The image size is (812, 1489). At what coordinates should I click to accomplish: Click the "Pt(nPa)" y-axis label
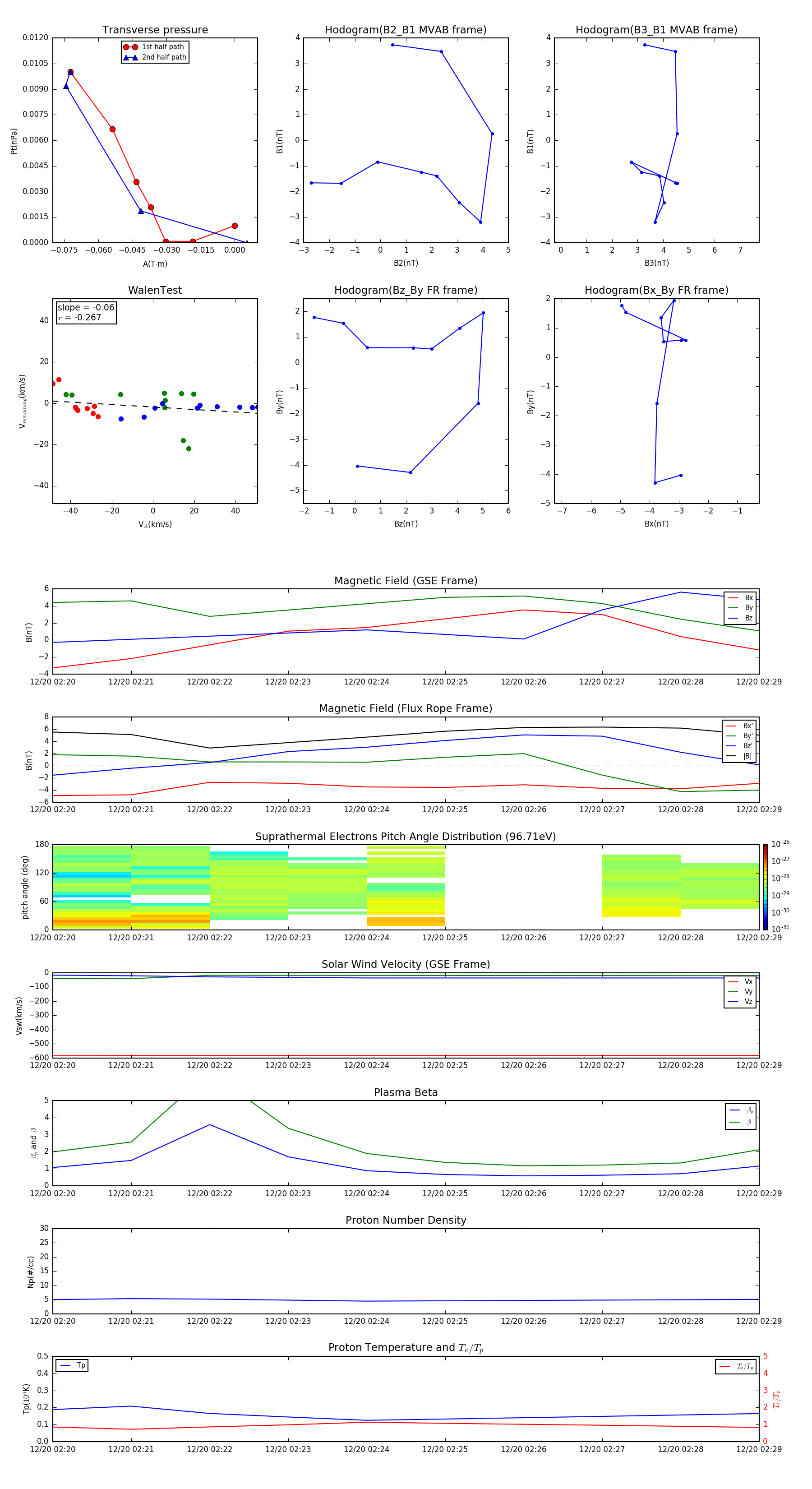point(14,140)
